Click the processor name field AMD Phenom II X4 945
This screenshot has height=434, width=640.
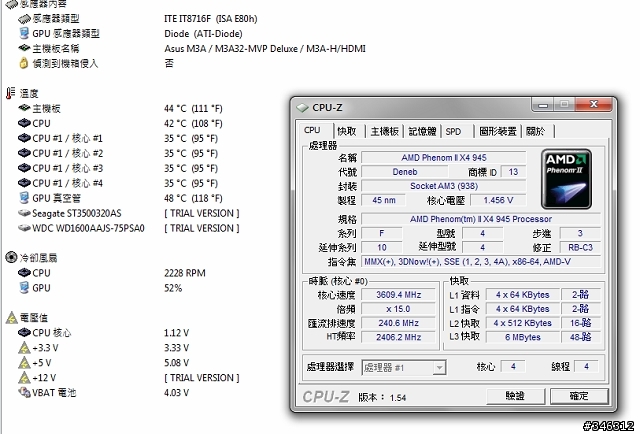tap(444, 158)
